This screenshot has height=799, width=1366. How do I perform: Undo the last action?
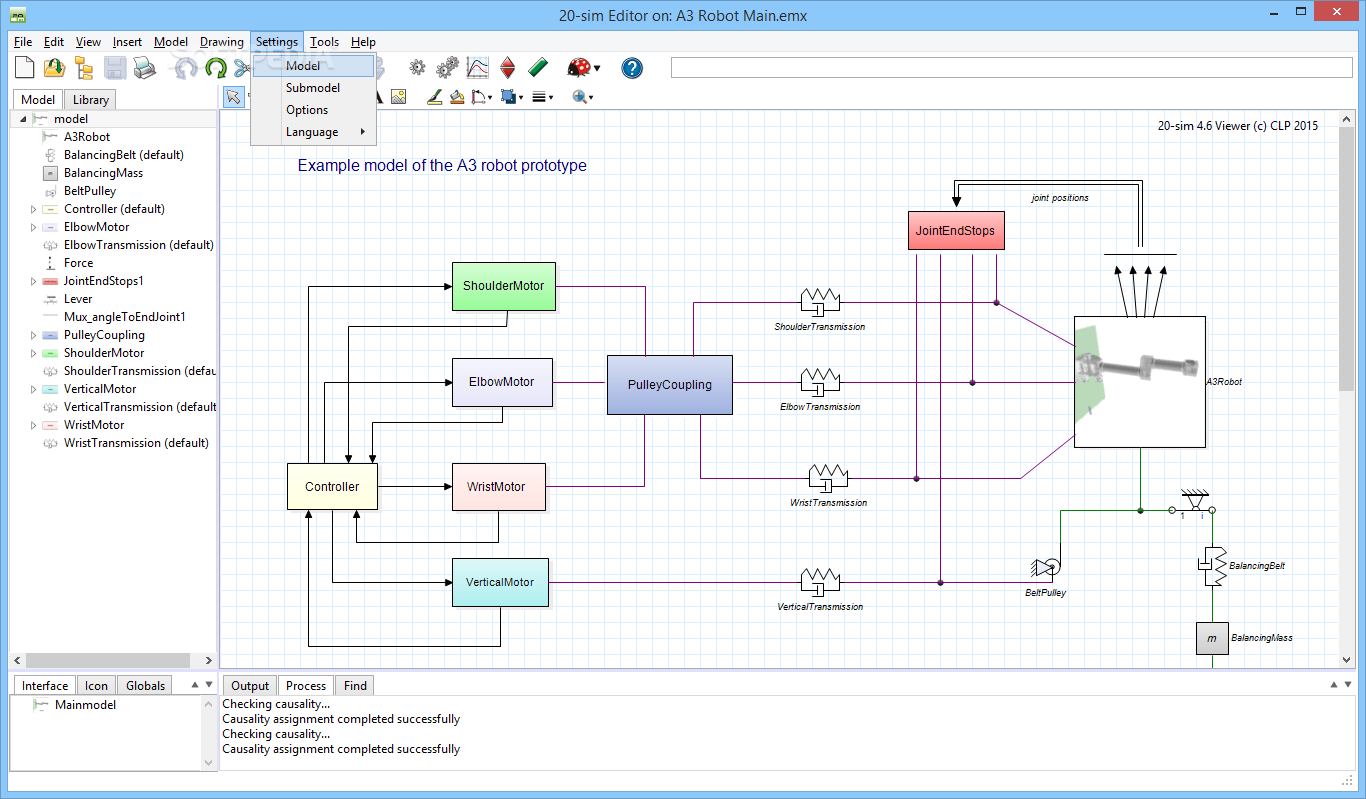[x=186, y=68]
